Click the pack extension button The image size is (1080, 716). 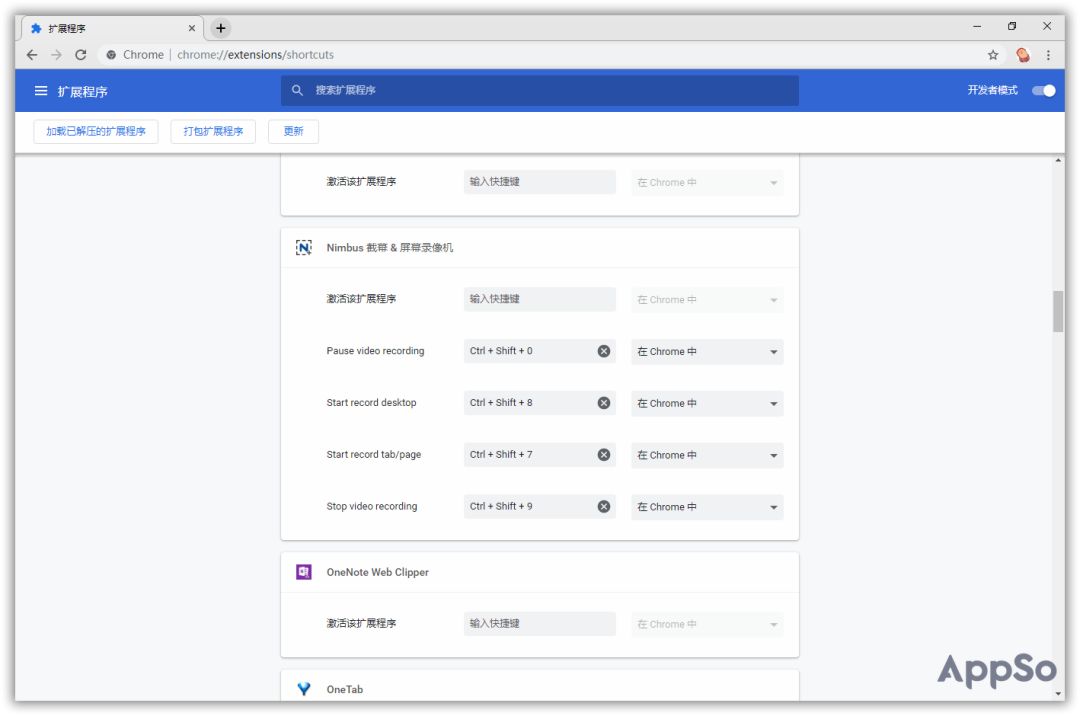(x=213, y=131)
